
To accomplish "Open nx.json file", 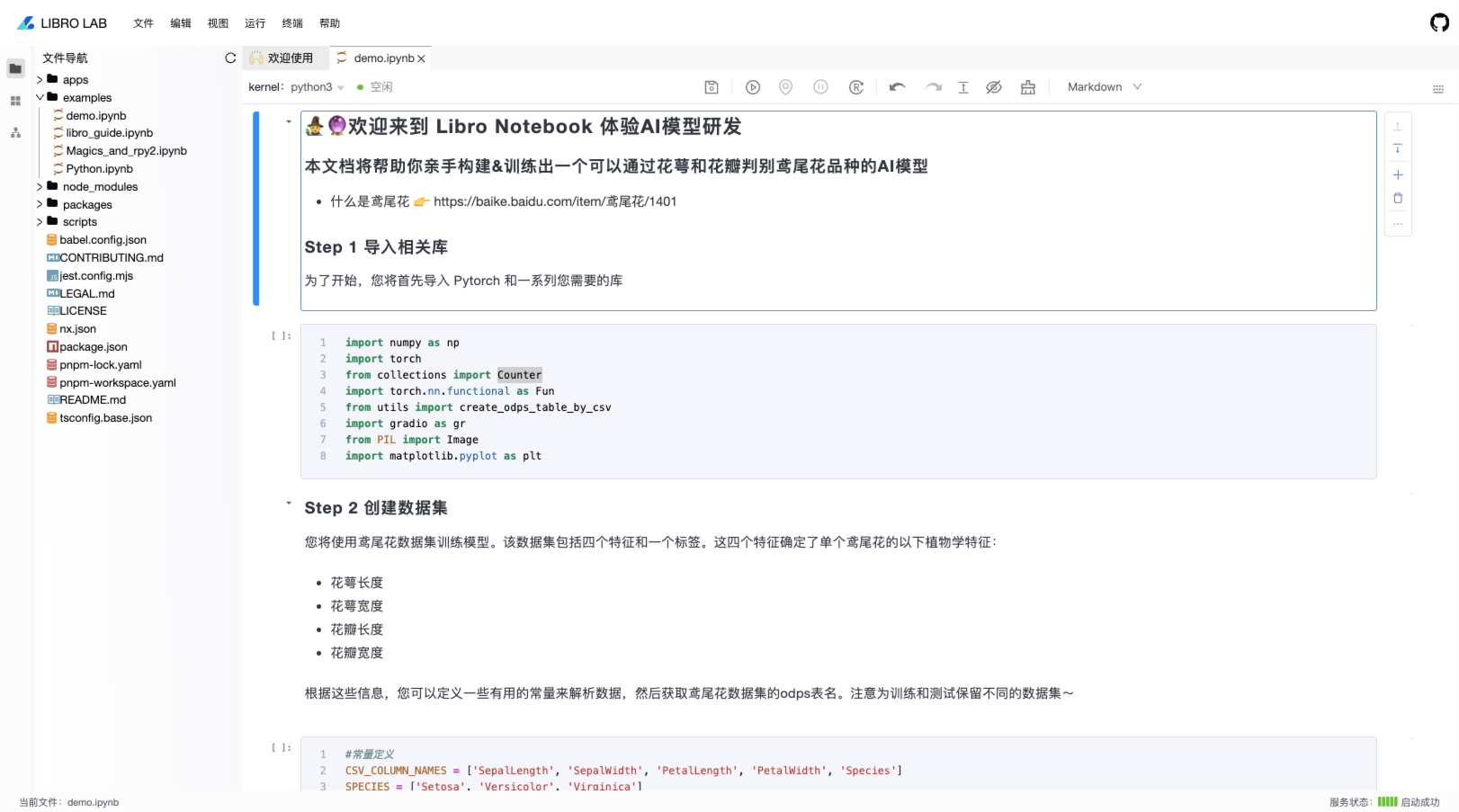I will pyautogui.click(x=77, y=329).
